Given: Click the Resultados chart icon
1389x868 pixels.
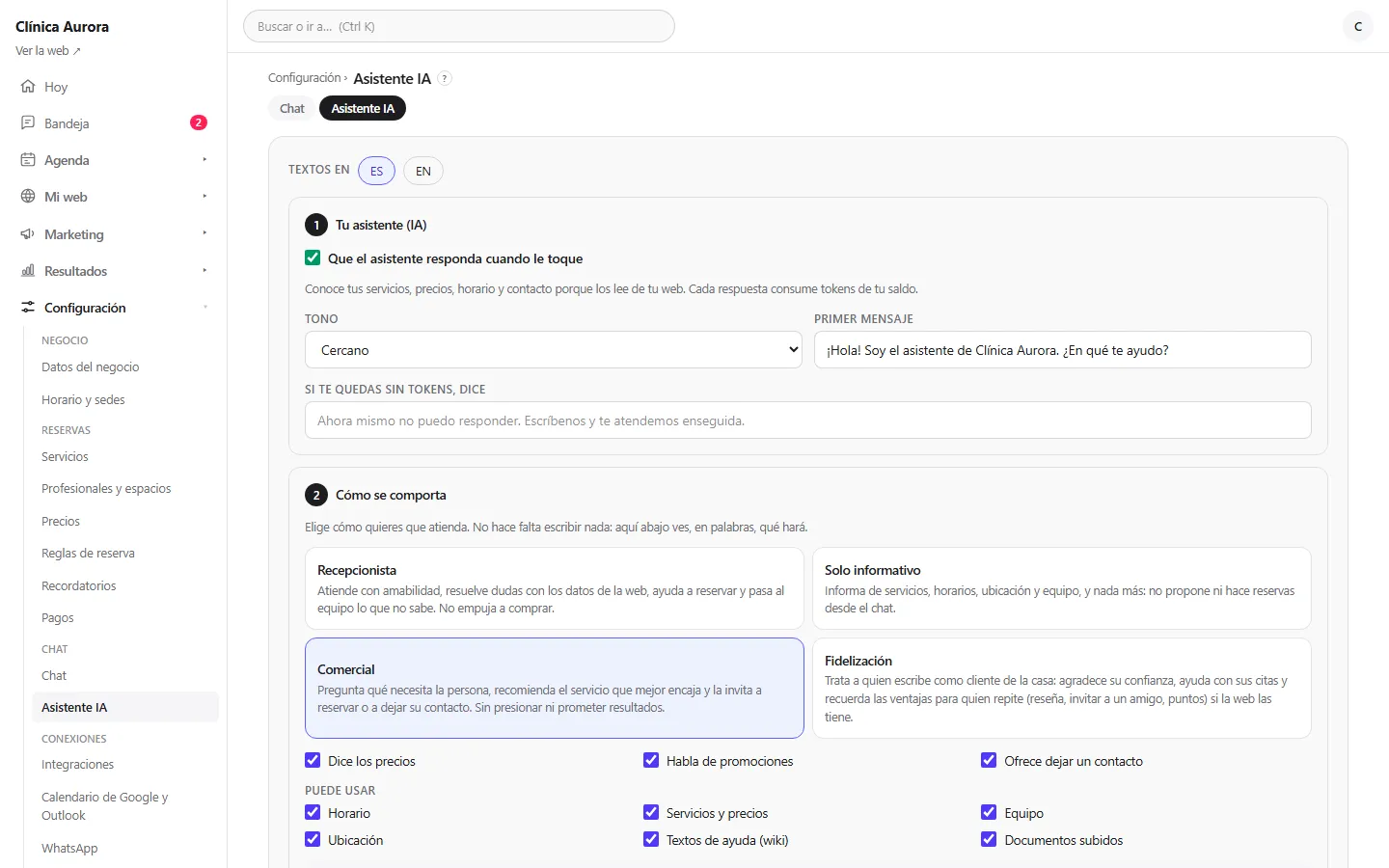Looking at the screenshot, I should pos(28,271).
